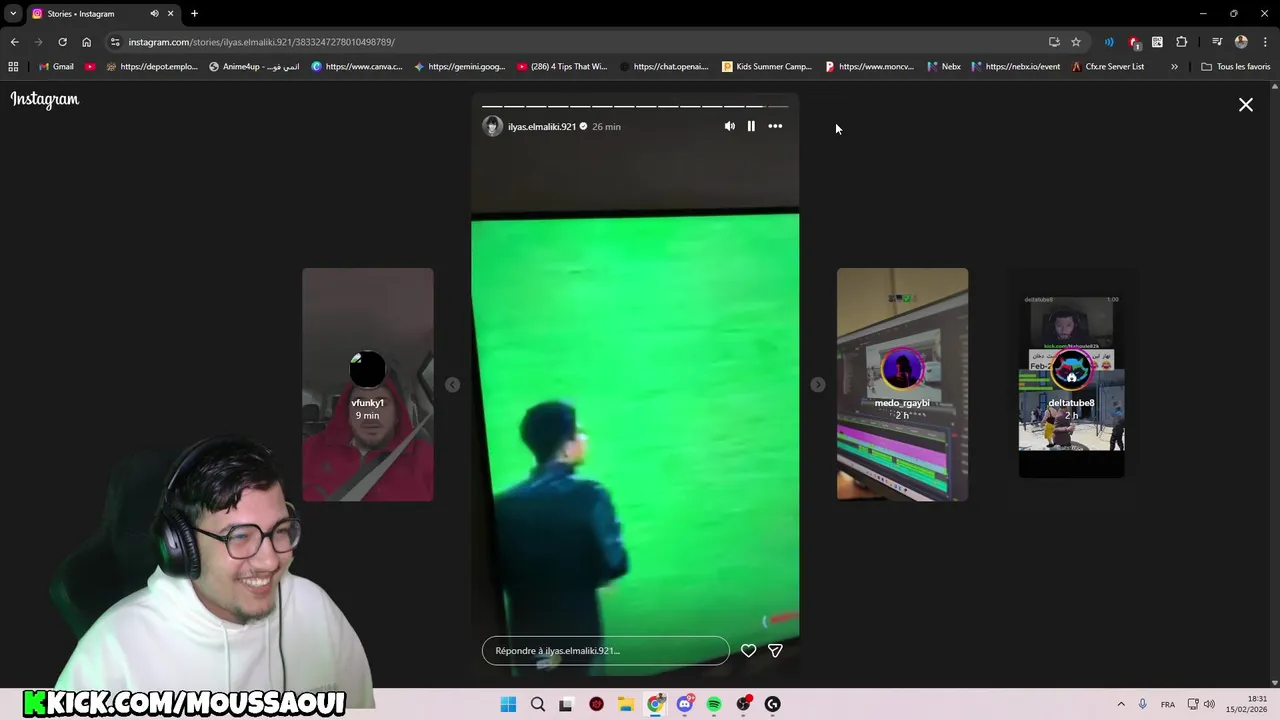Image resolution: width=1280 pixels, height=720 pixels.
Task: Open Windows taskbar search
Action: tap(538, 704)
